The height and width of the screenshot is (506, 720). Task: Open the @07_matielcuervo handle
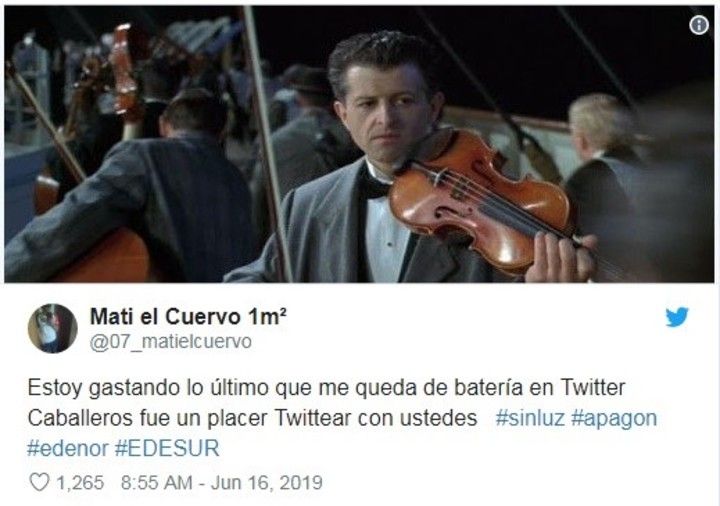tap(171, 342)
